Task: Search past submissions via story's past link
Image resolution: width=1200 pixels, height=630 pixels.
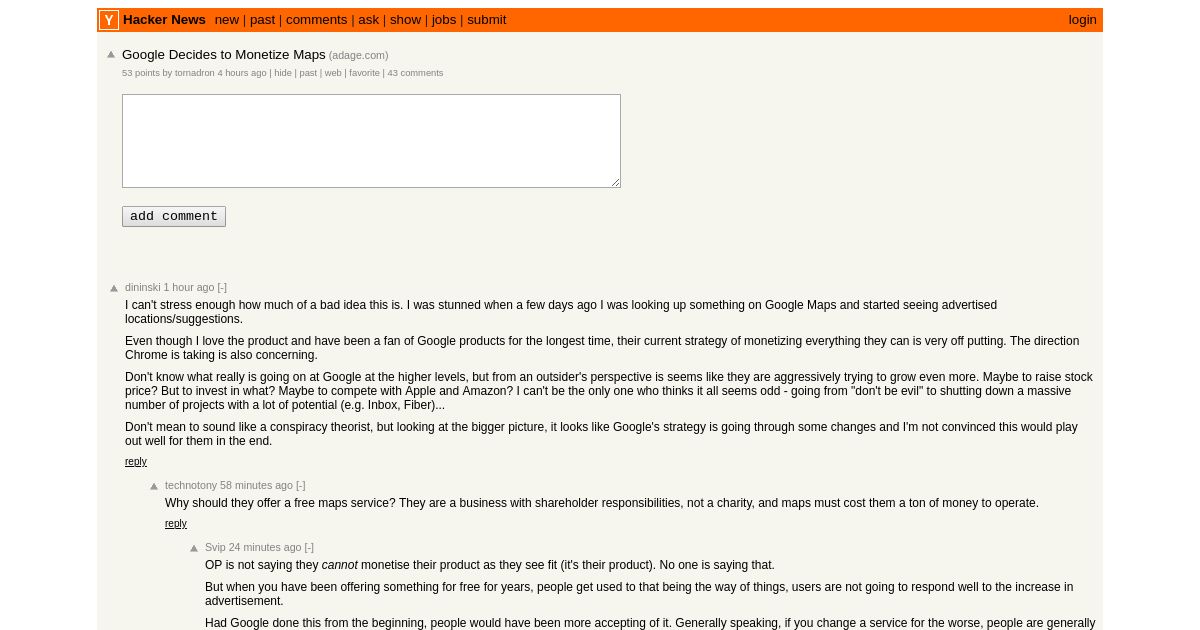Action: point(308,73)
